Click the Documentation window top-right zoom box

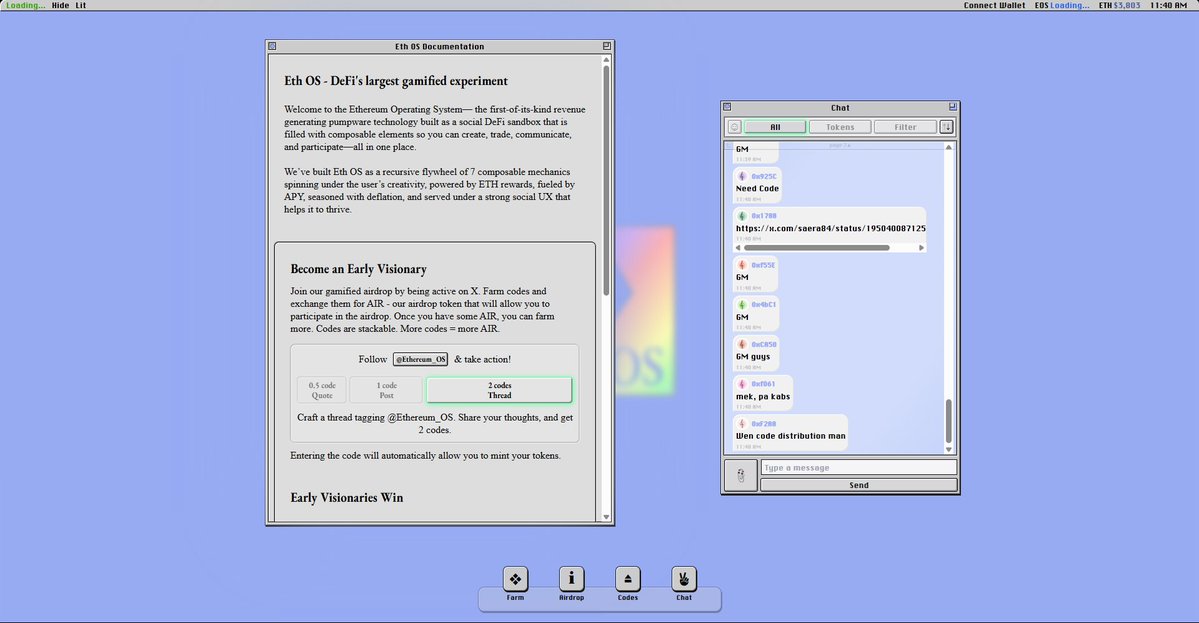tap(606, 46)
